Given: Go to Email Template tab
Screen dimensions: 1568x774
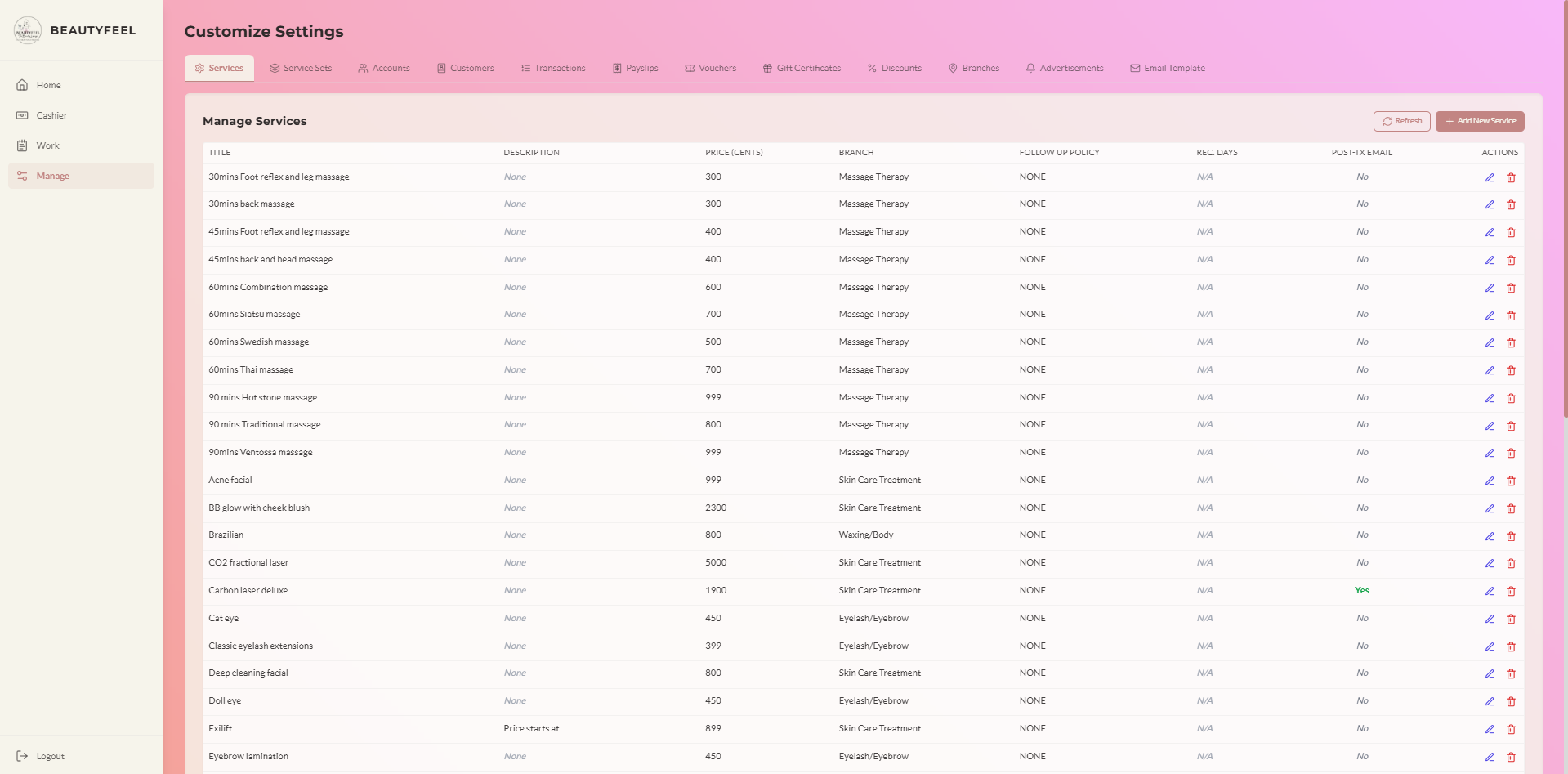Looking at the screenshot, I should 1168,68.
